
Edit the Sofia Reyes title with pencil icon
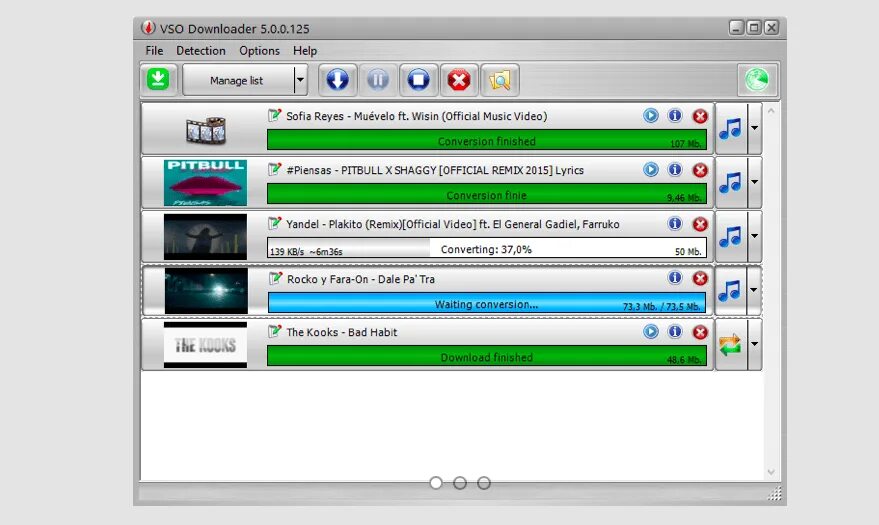(x=275, y=115)
